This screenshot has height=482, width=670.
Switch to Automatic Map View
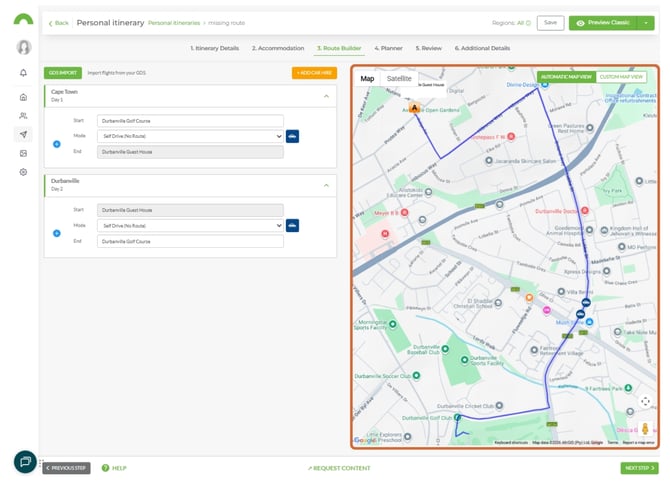[566, 77]
